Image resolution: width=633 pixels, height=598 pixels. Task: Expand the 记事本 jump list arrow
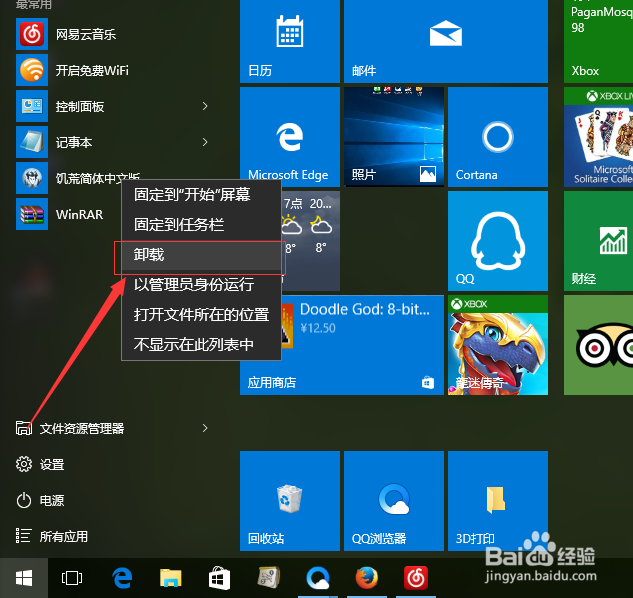tap(205, 142)
